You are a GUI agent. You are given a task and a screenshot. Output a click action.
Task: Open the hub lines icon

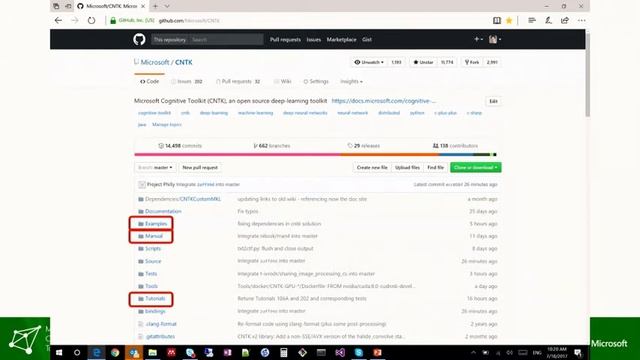532,20
